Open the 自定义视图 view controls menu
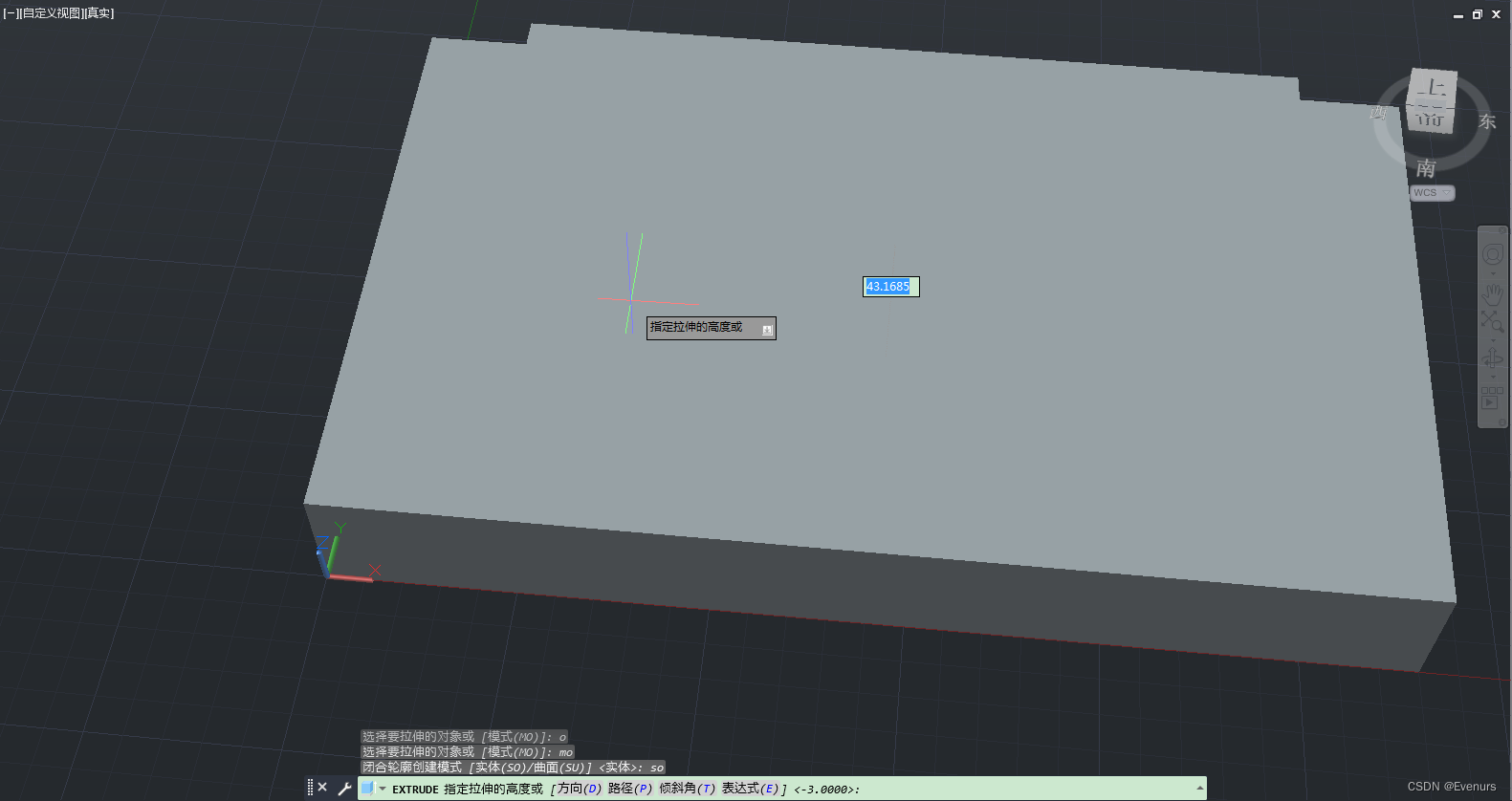Image resolution: width=1512 pixels, height=801 pixels. [52, 13]
